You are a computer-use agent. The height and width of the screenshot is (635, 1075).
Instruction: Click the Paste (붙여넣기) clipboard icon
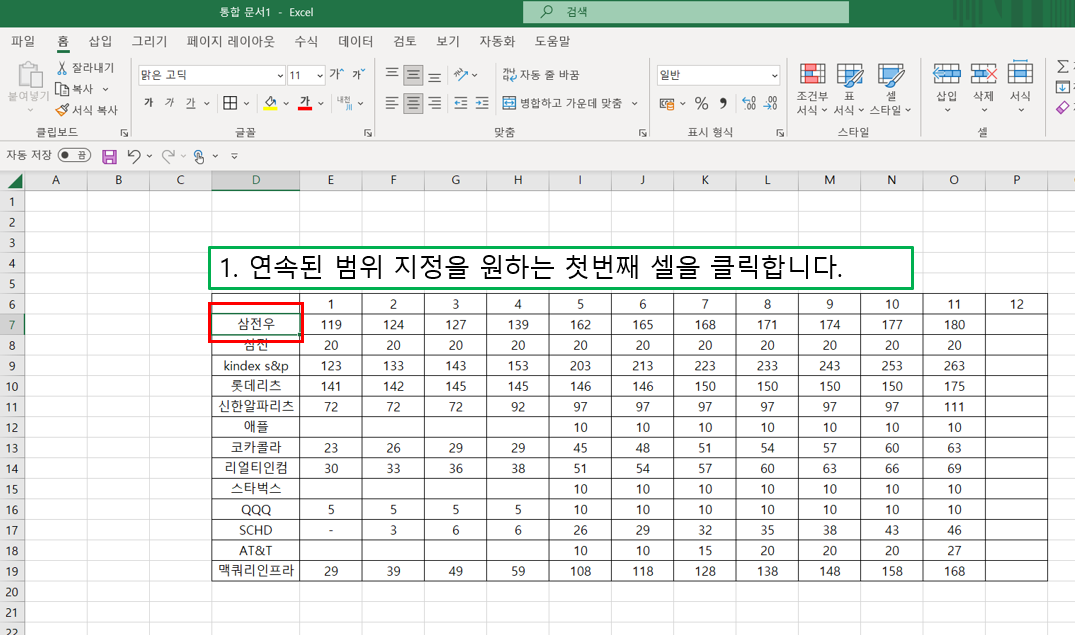point(29,75)
